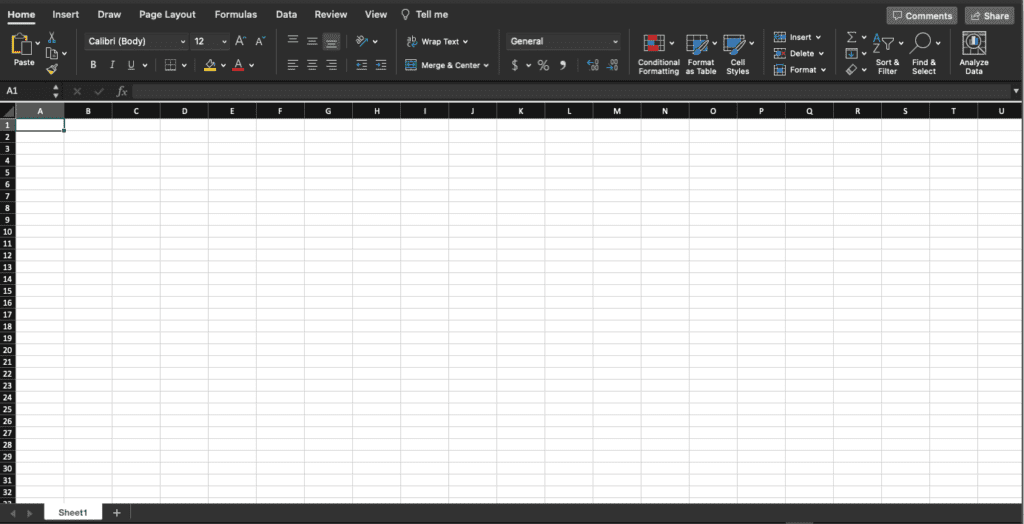Apply the red Font Color A
This screenshot has height=524, width=1024.
click(x=238, y=65)
